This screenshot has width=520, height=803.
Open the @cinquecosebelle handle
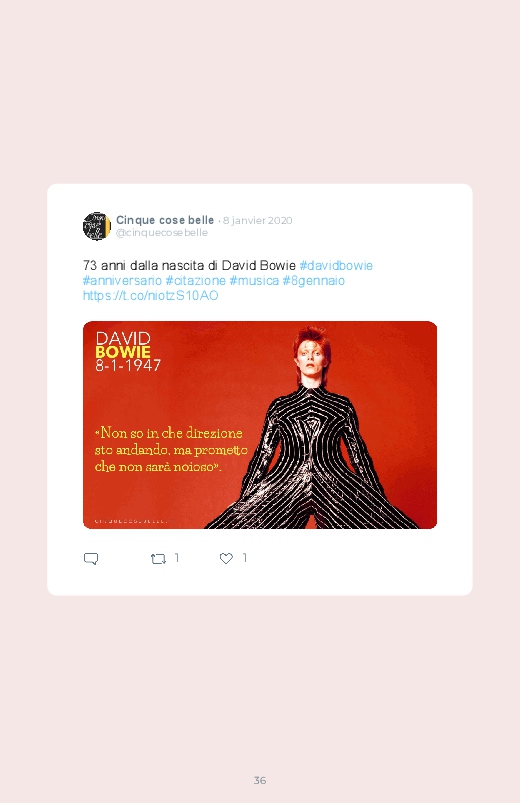pos(162,233)
